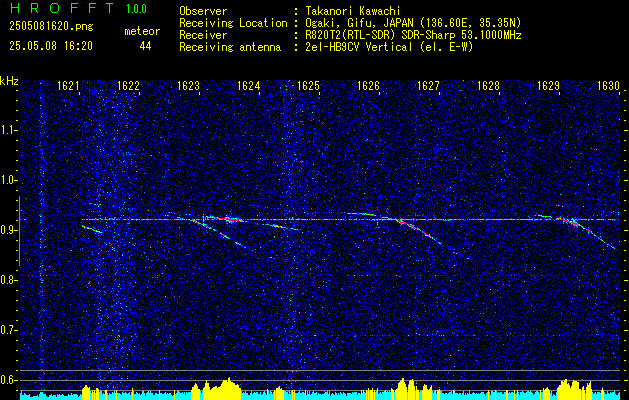
Task: Click the kHz axis unit label
Action: coord(9,81)
